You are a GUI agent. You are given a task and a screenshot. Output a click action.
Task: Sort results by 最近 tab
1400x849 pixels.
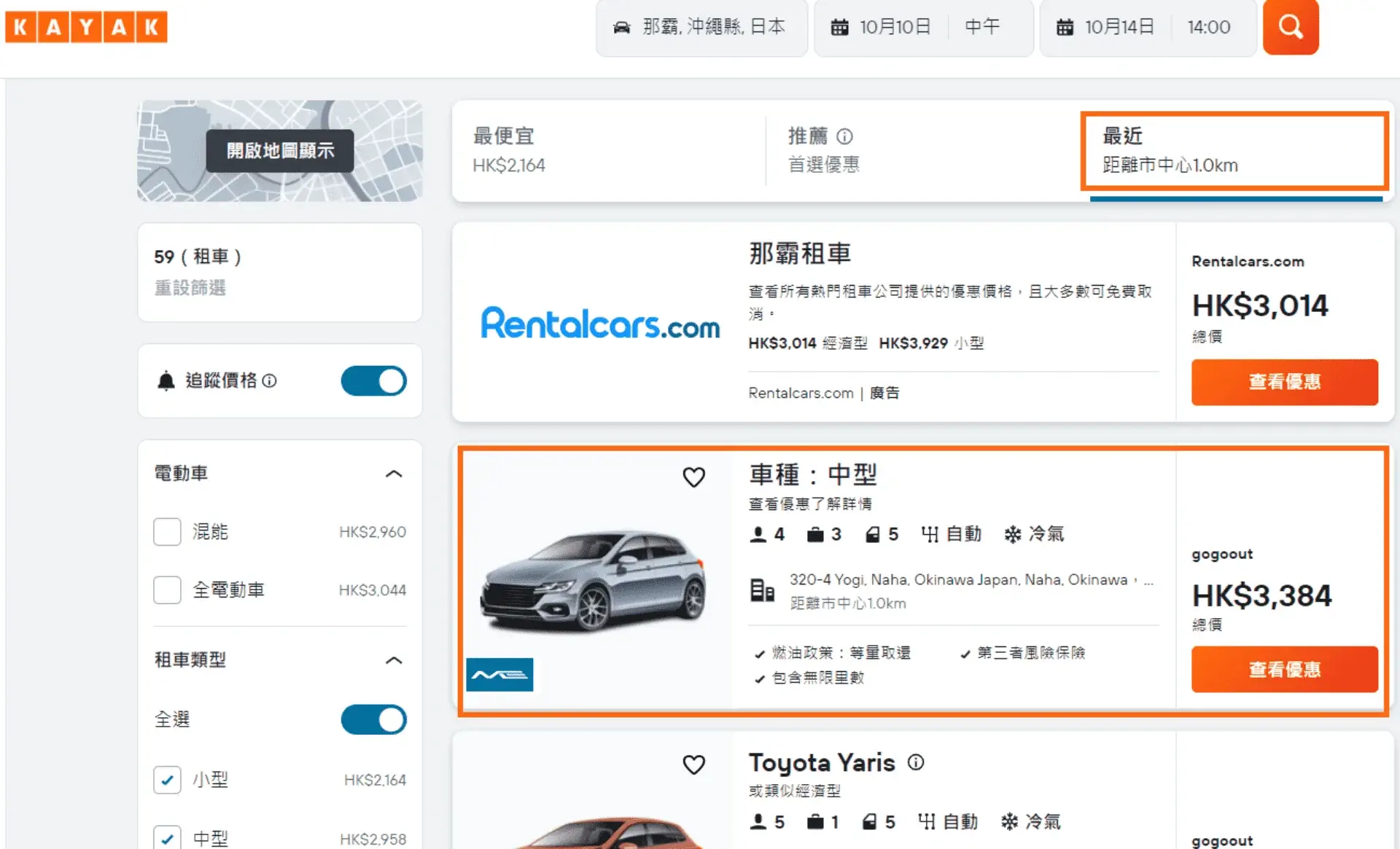click(x=1235, y=151)
